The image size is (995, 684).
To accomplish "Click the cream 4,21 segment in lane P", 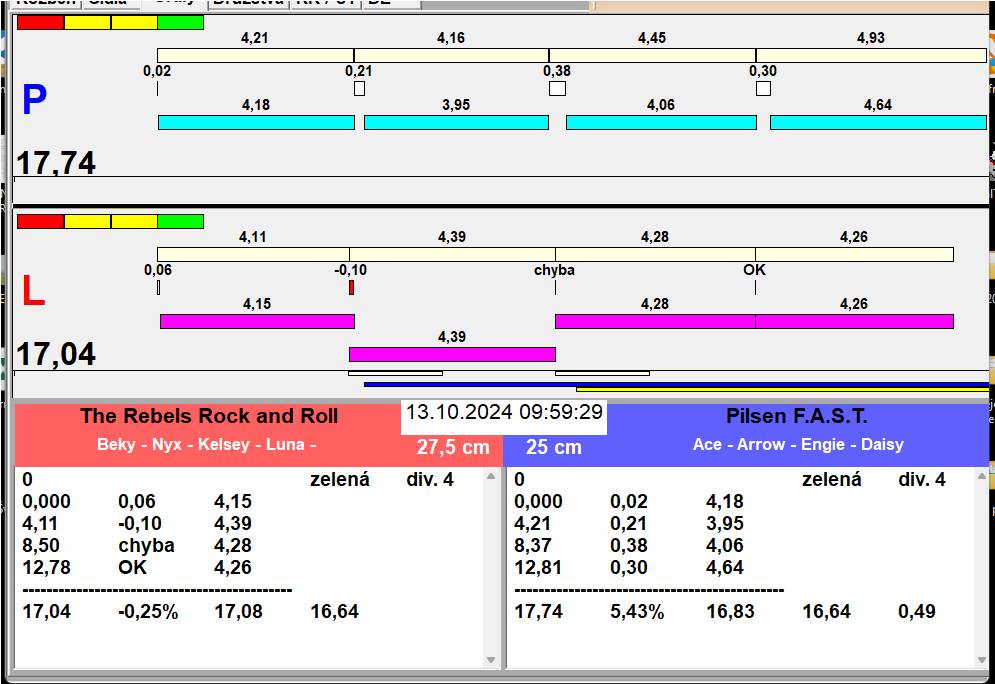I will [x=255, y=55].
